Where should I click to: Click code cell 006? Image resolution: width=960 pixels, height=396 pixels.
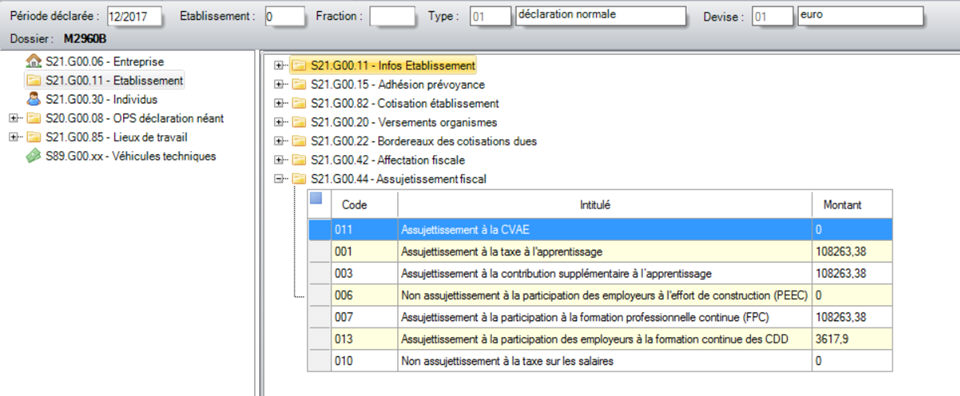(x=364, y=295)
